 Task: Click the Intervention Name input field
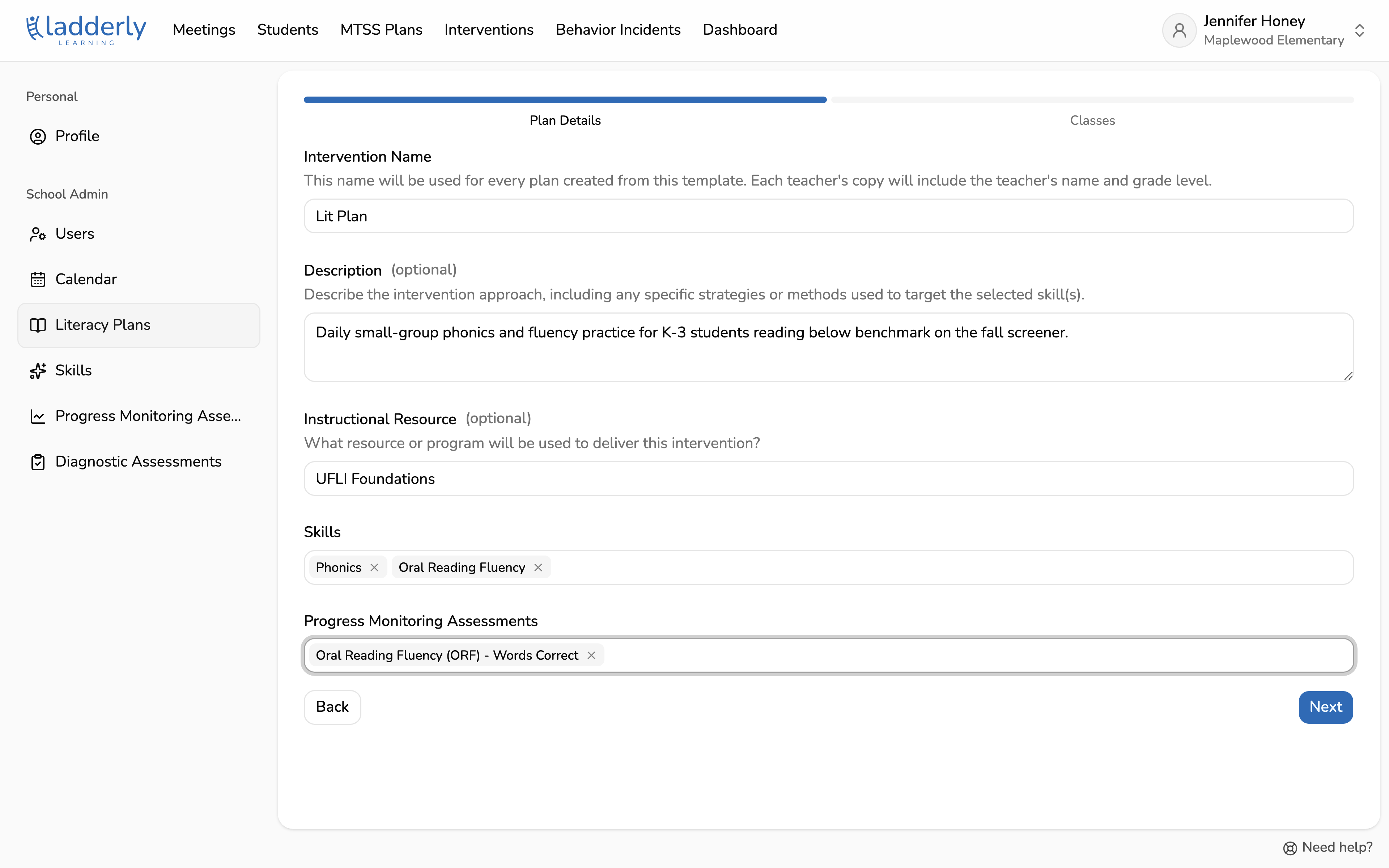(828, 216)
